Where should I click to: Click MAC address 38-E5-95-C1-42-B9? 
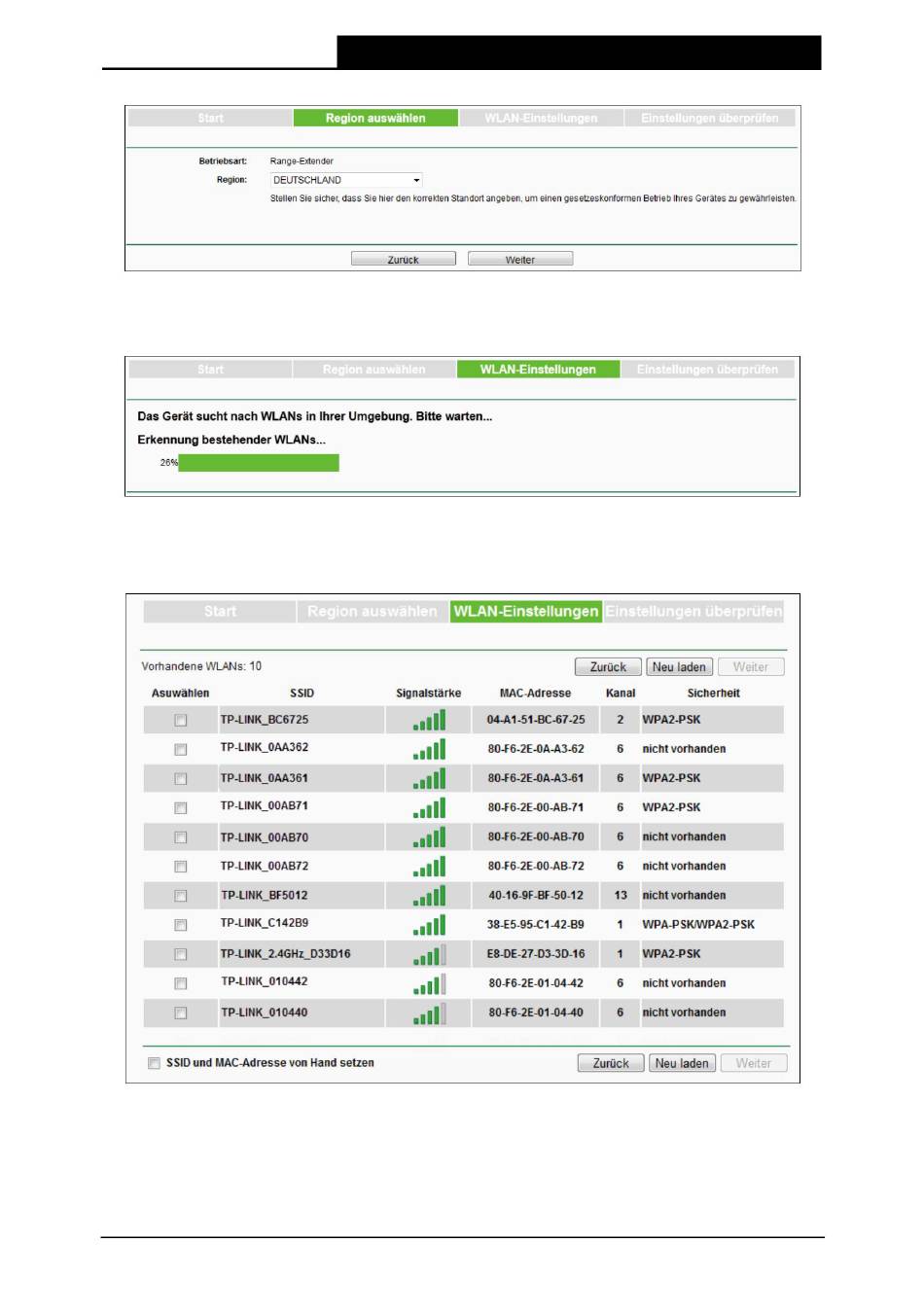536,924
